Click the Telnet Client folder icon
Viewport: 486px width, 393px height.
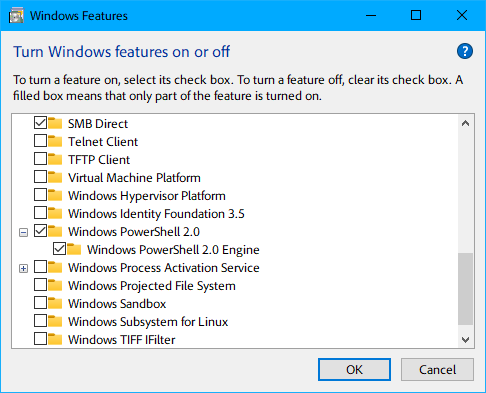coord(55,141)
